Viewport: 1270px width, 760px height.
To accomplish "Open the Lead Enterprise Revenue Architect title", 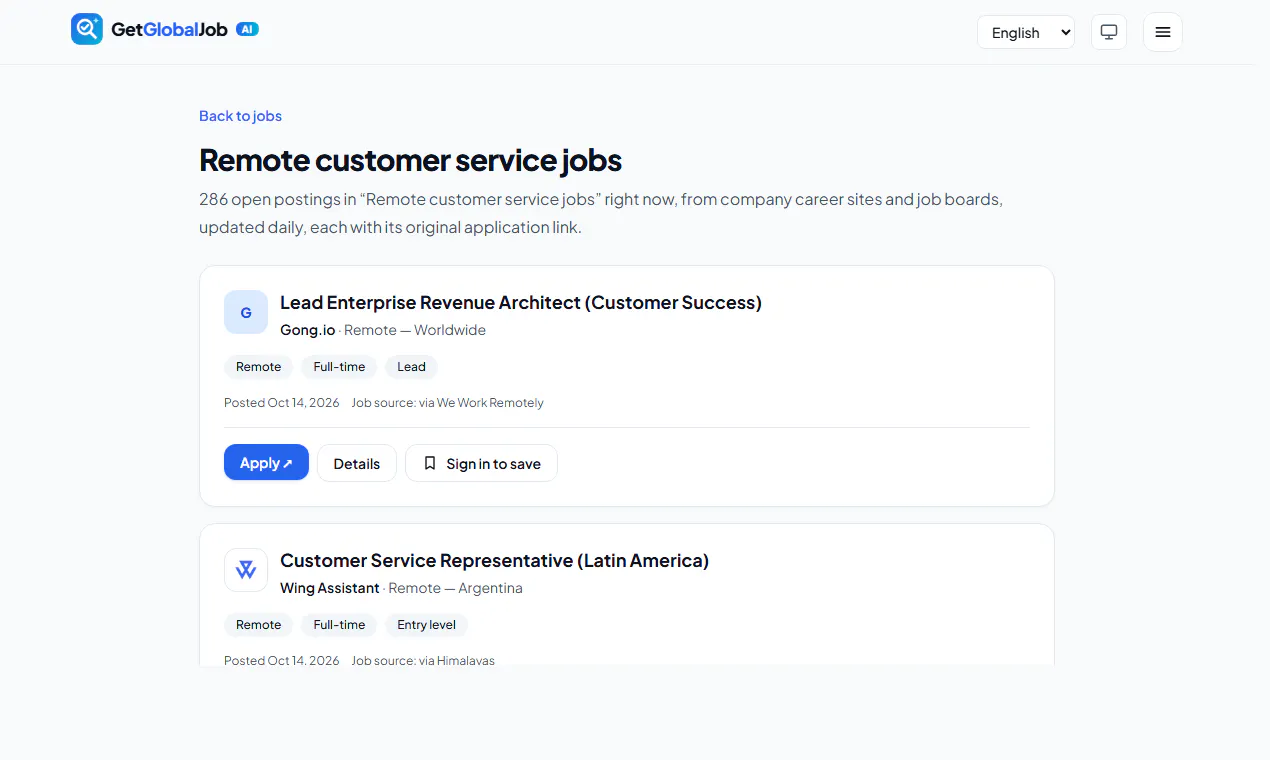I will 521,303.
